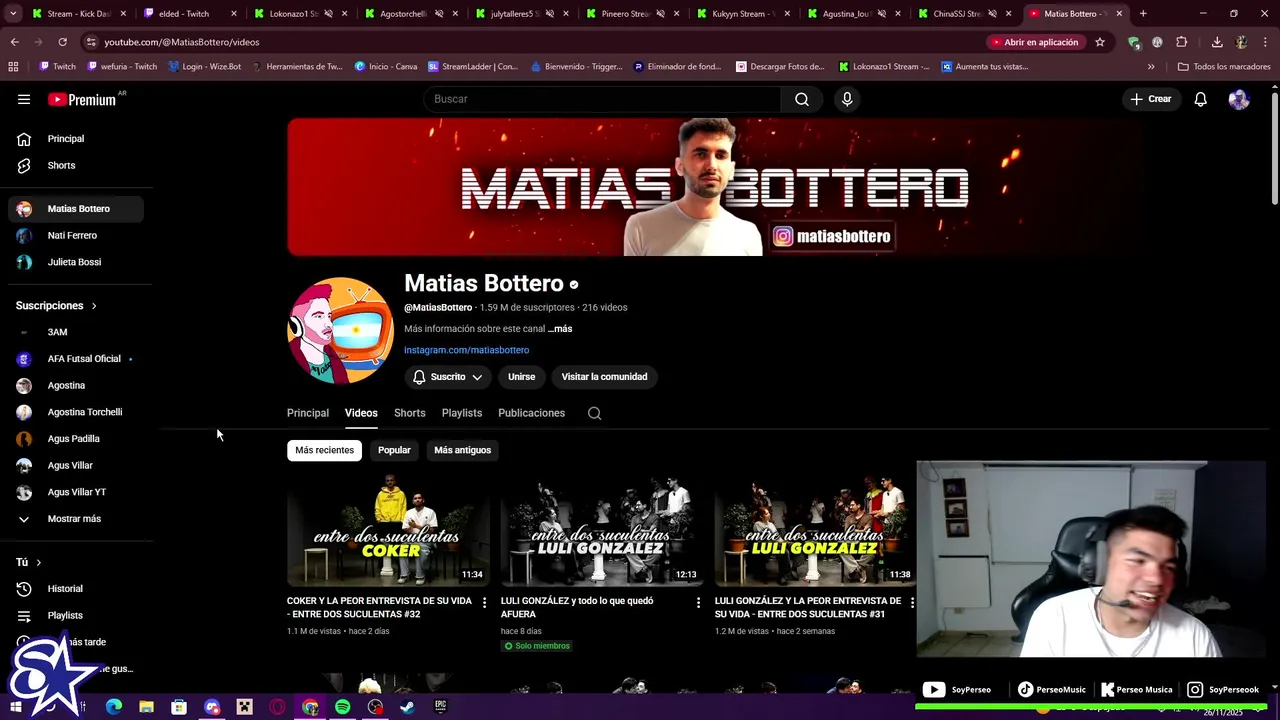Open Steam from the taskbar

point(407,707)
